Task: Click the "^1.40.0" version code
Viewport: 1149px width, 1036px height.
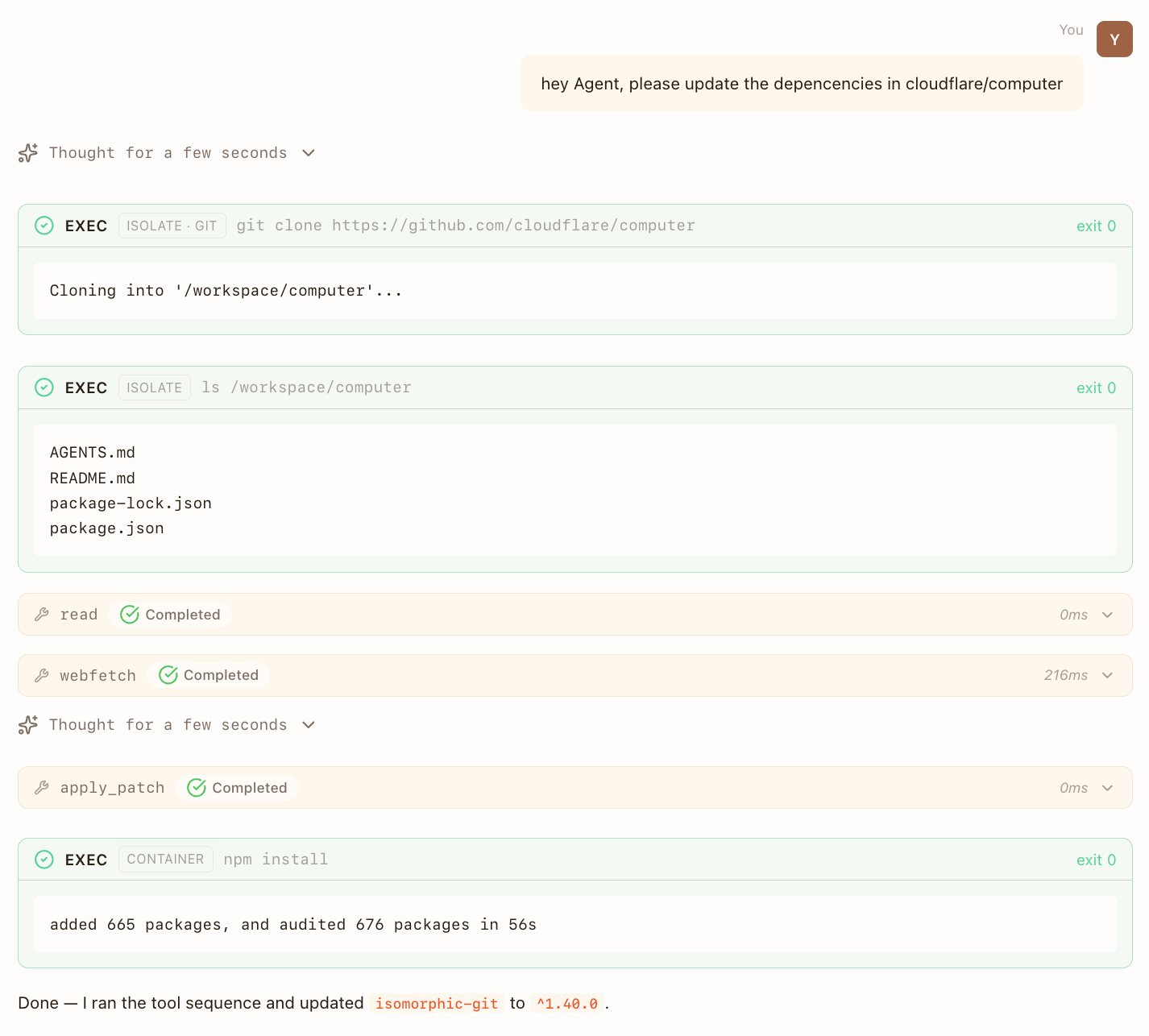Action: pos(567,1004)
